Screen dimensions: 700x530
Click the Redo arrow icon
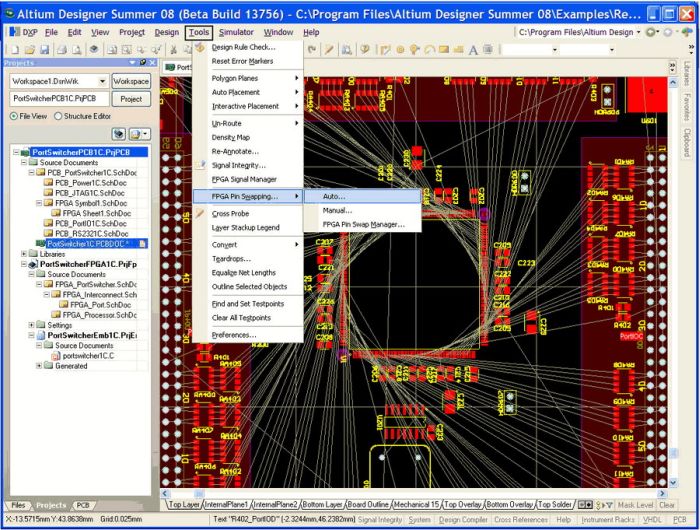pos(312,50)
